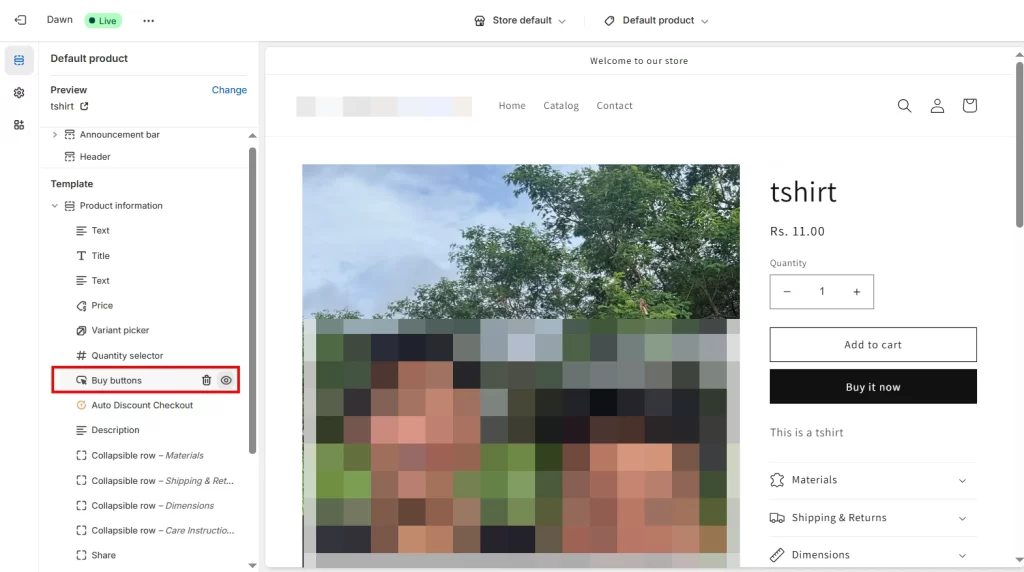Click the Change preview link

click(x=229, y=90)
